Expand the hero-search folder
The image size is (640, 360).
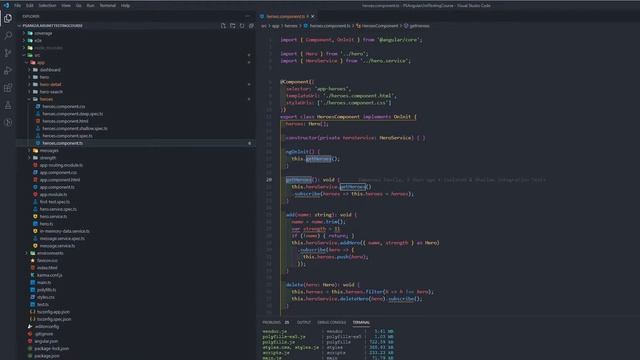click(51, 92)
